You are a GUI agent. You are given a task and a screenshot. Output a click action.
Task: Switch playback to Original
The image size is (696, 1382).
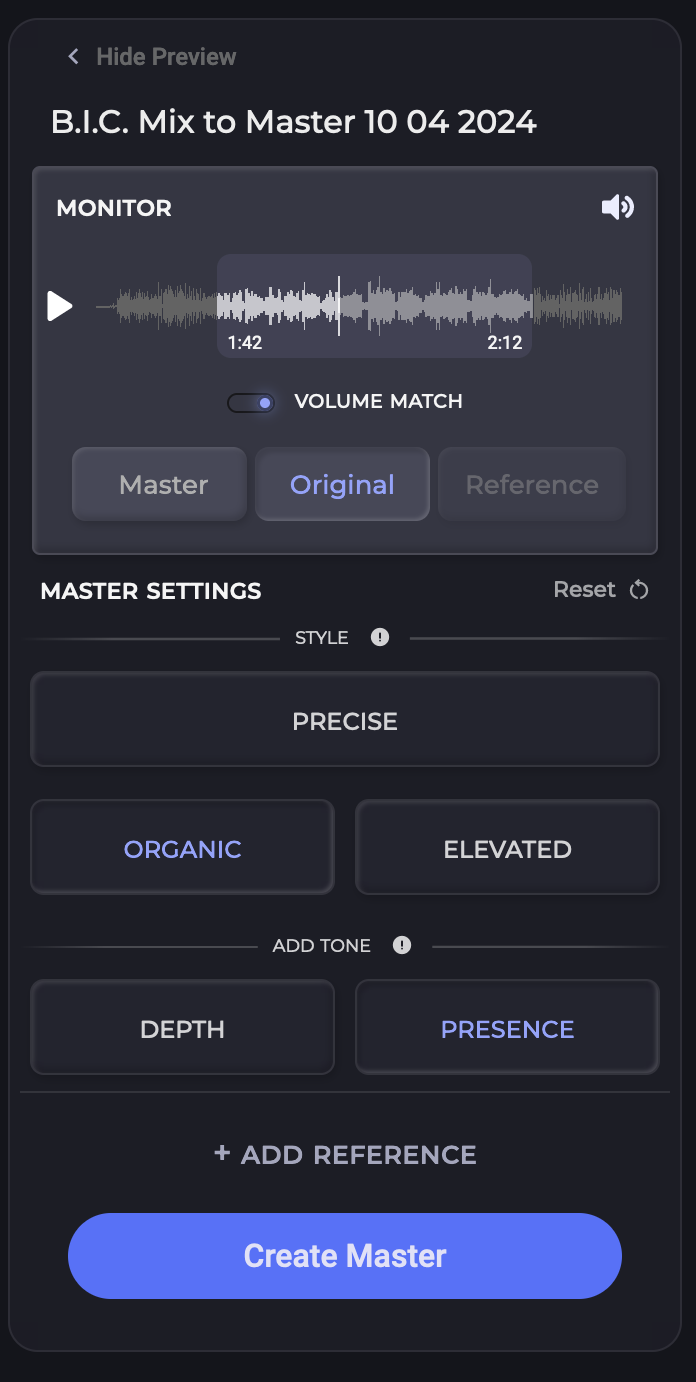342,484
